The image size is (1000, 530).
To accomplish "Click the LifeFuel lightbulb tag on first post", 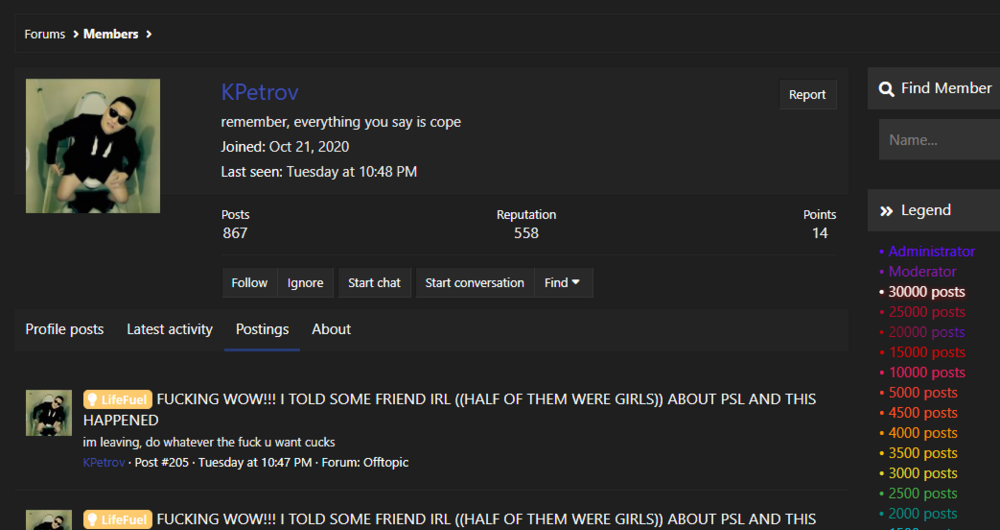I will tap(117, 400).
